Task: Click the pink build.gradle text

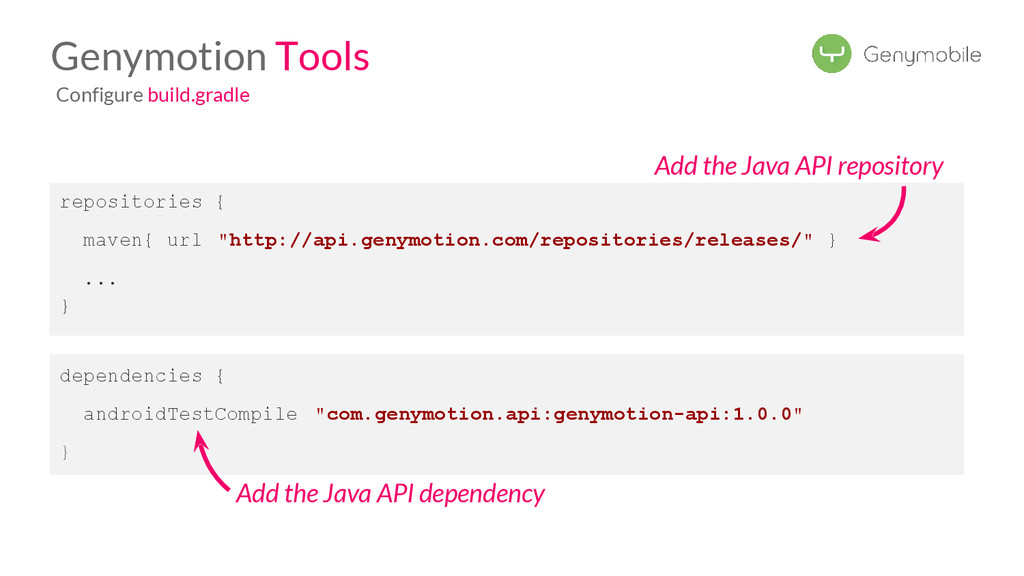Action: 198,95
